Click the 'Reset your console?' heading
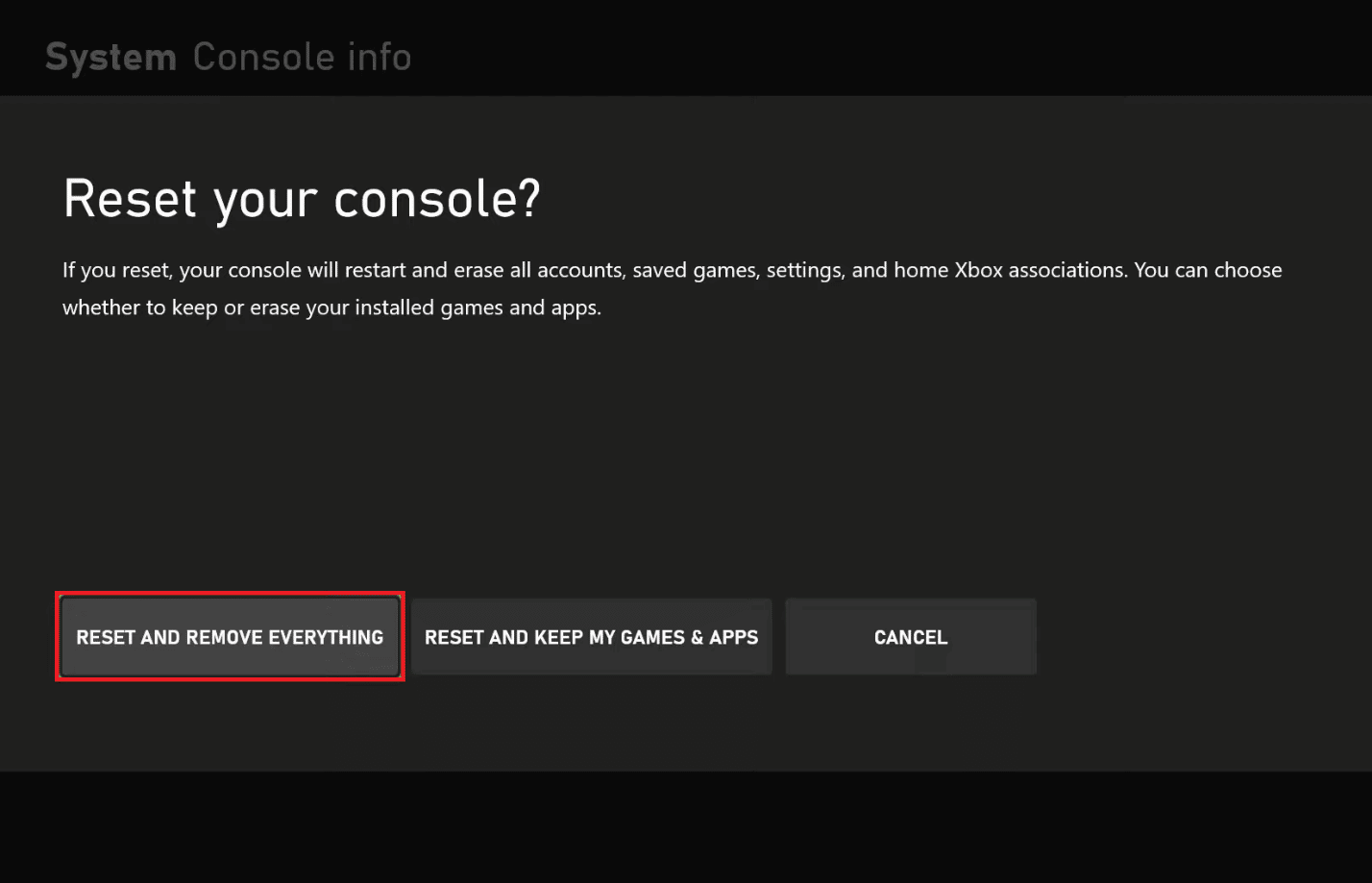 click(x=302, y=198)
